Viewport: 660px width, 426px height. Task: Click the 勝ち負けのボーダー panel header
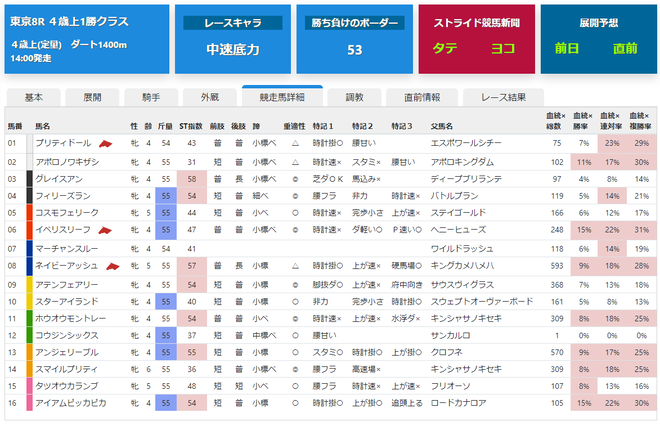pyautogui.click(x=354, y=23)
